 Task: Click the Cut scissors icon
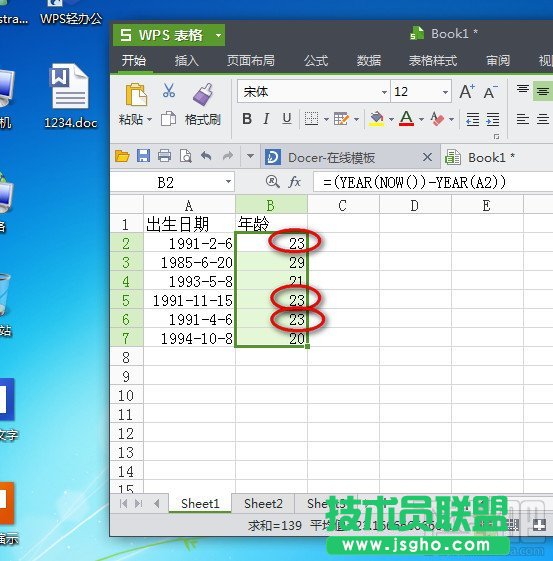click(168, 91)
